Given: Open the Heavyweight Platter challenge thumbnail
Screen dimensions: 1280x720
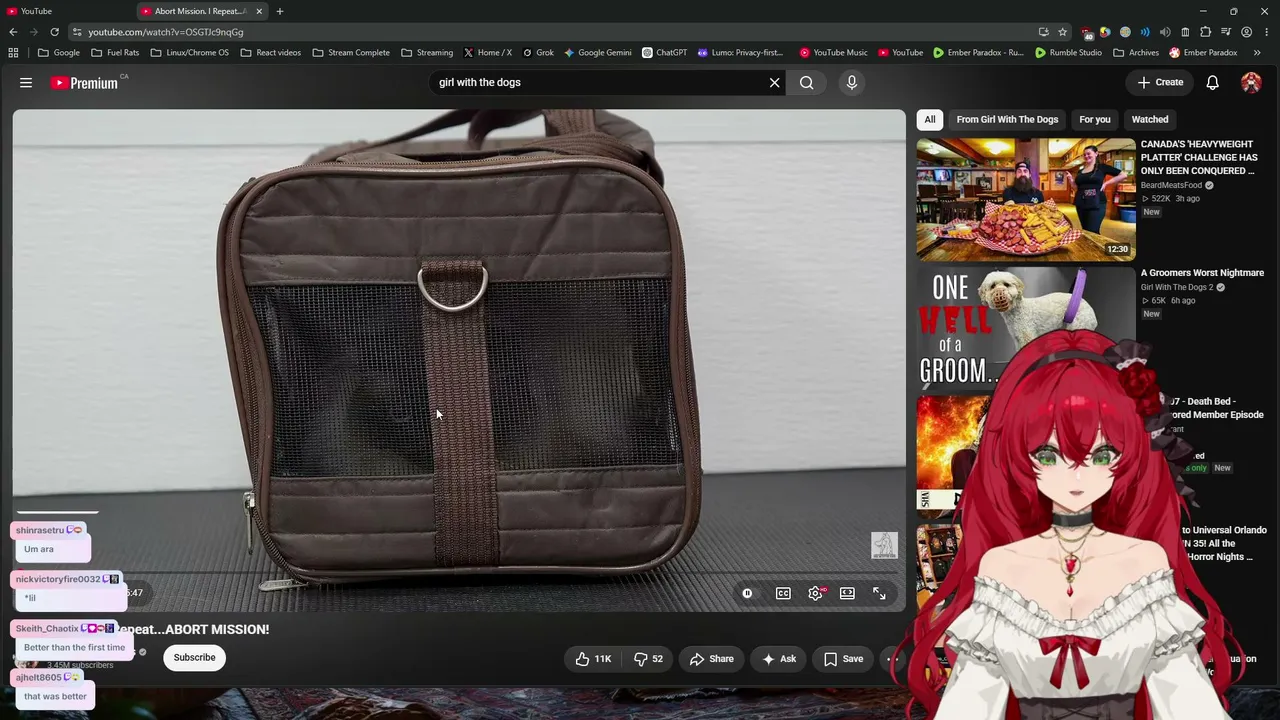Looking at the screenshot, I should [x=1026, y=200].
